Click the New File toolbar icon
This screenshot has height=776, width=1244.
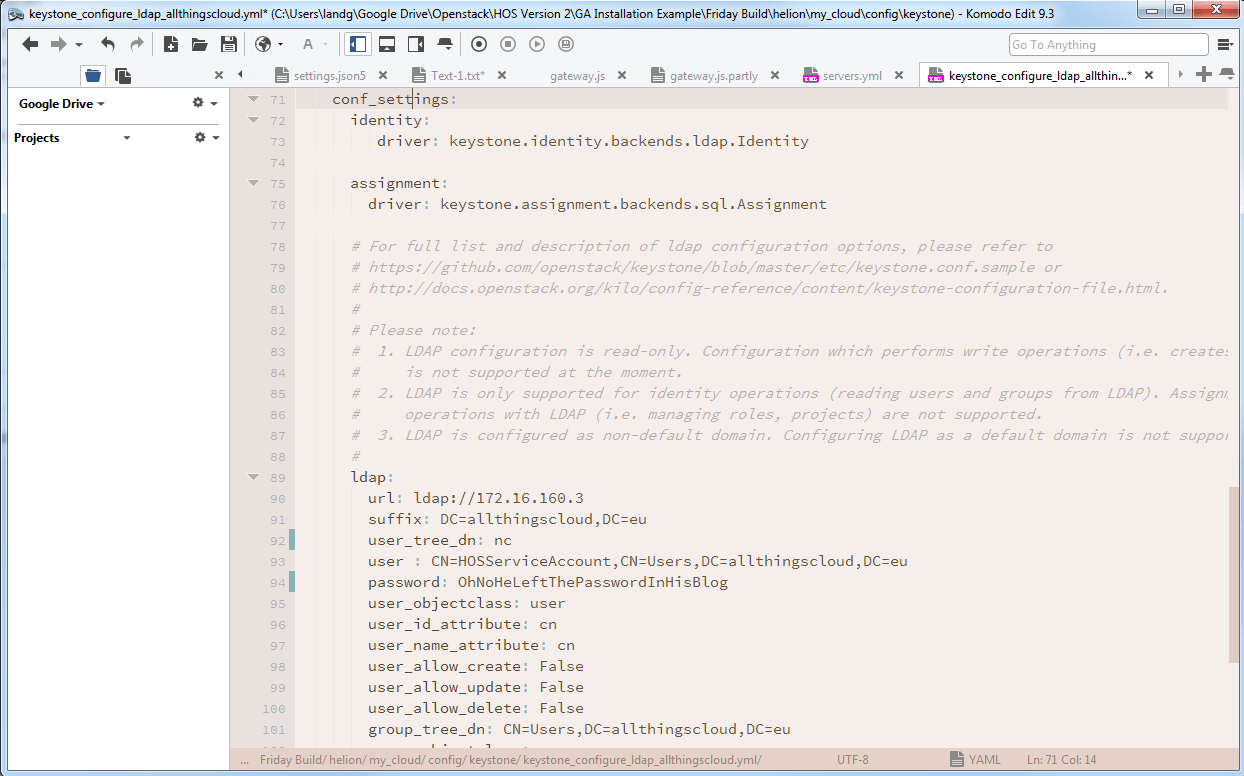point(171,44)
